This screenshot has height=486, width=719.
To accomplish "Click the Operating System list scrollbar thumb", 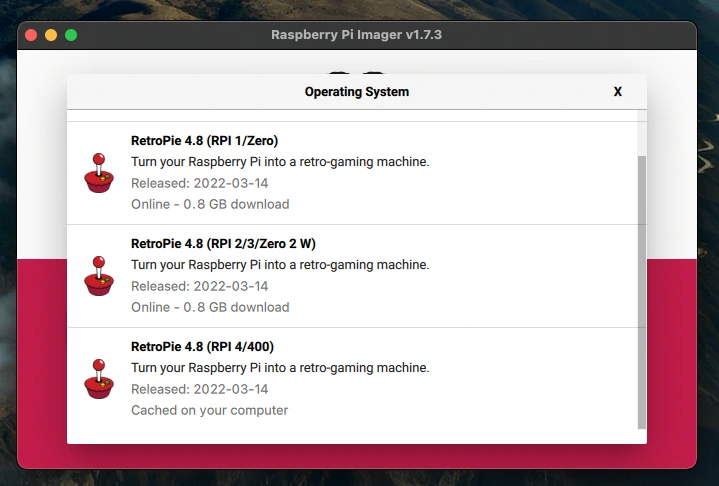I will coord(642,292).
